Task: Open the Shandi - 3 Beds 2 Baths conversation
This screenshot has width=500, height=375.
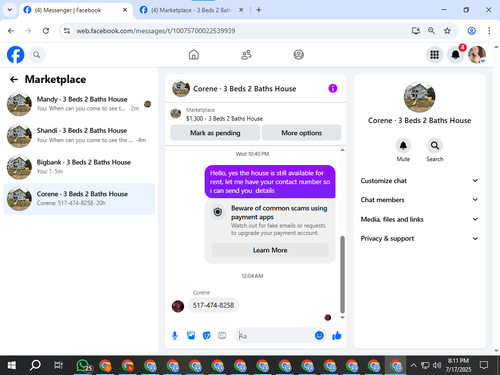Action: coord(79,135)
